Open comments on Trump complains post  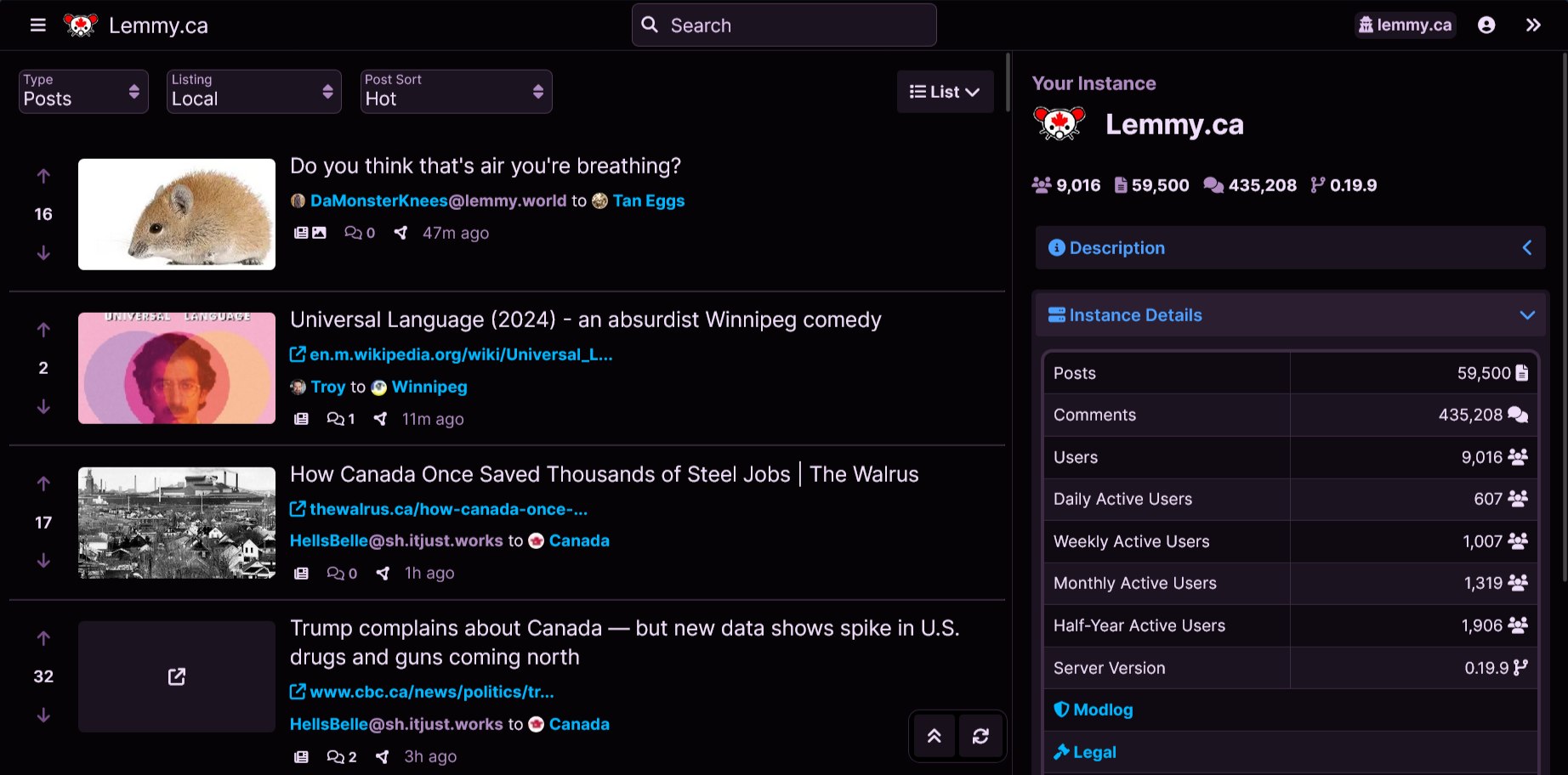(342, 756)
